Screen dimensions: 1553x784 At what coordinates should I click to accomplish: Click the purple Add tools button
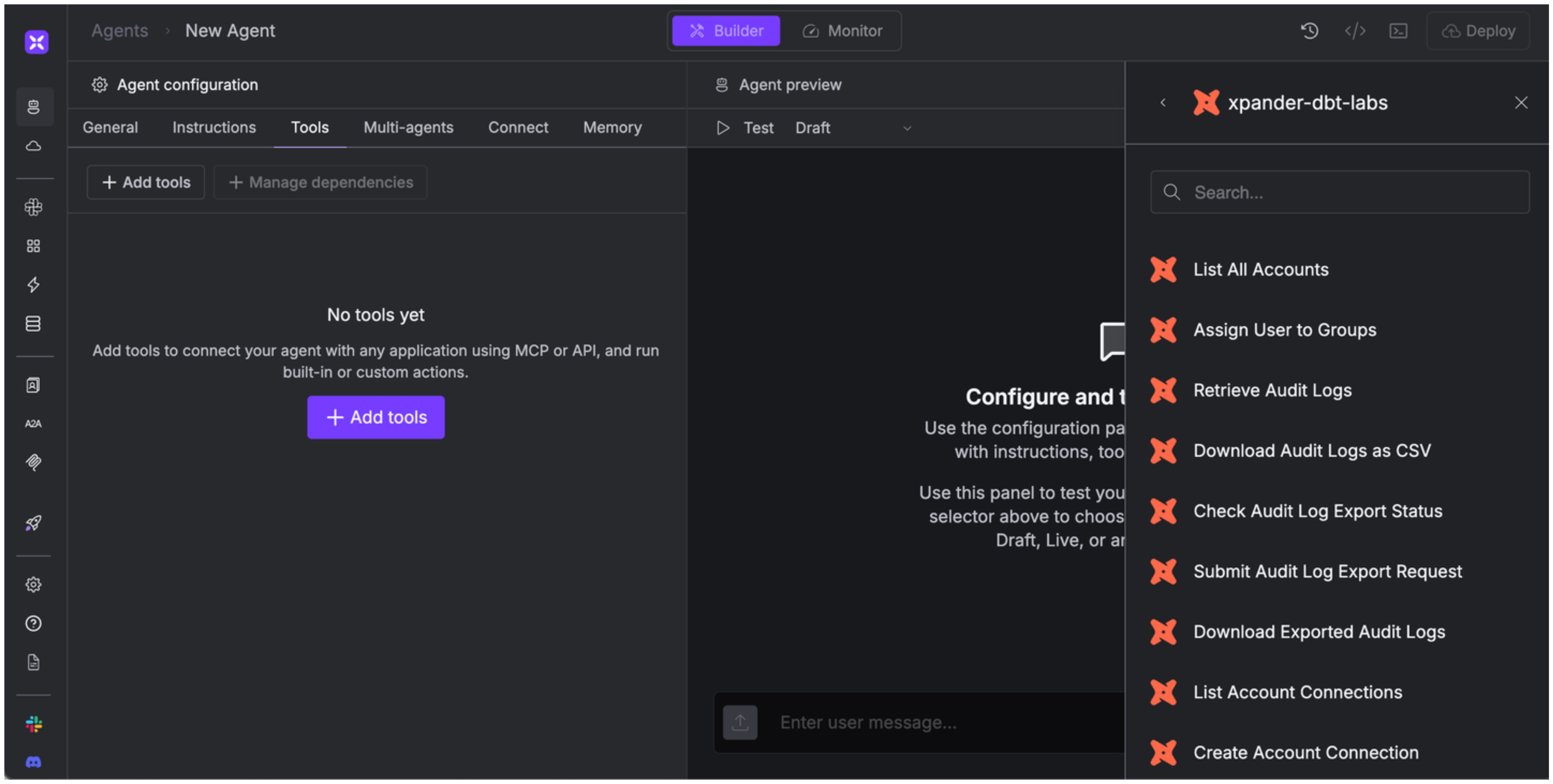(x=376, y=417)
